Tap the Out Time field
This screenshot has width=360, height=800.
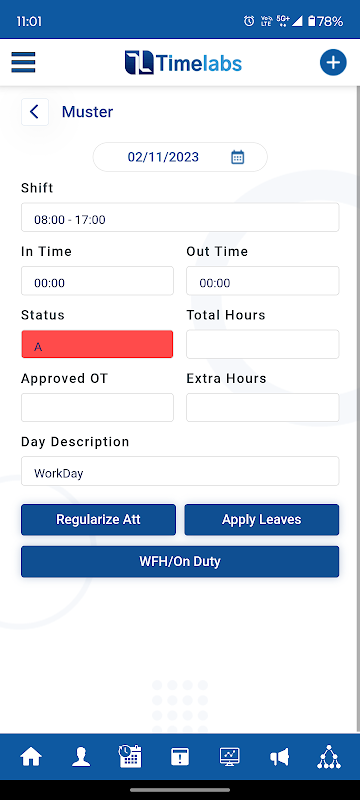pyautogui.click(x=263, y=281)
